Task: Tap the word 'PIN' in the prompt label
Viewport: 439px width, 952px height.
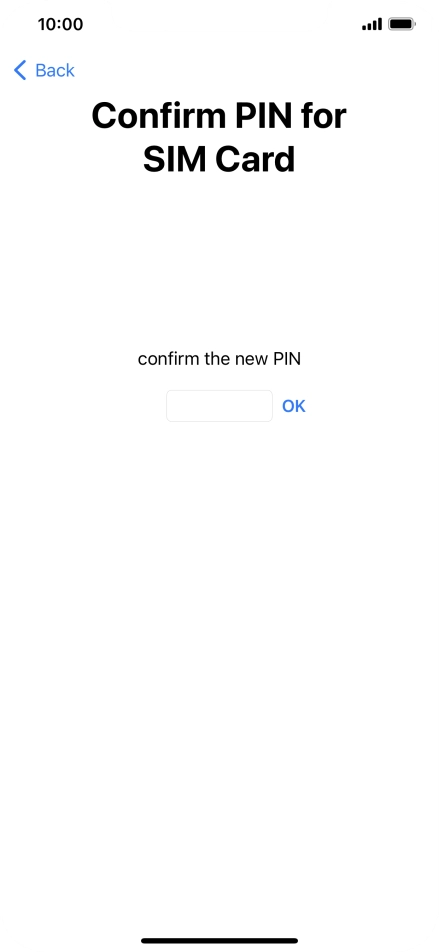Action: click(x=287, y=359)
